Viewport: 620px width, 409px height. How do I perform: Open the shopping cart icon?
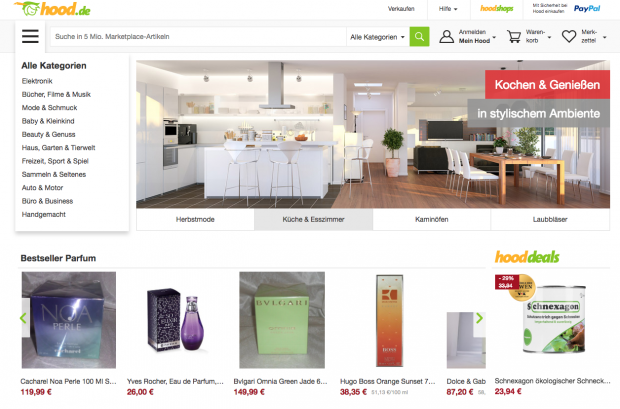pyautogui.click(x=514, y=37)
